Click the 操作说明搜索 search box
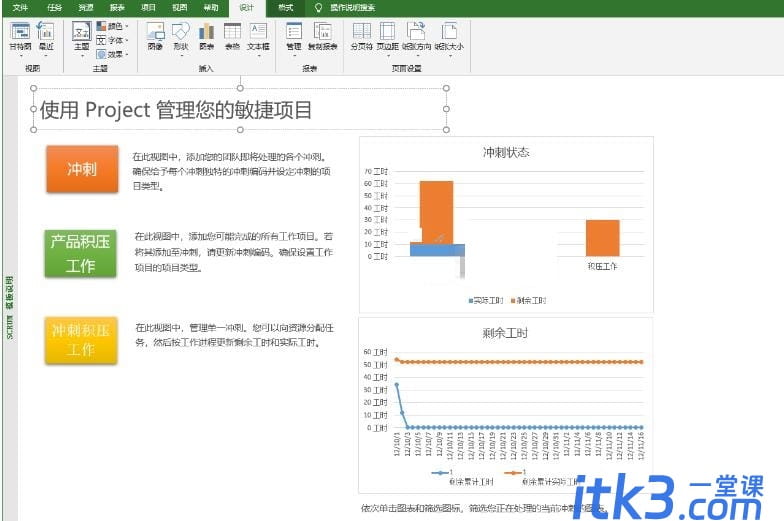 tap(352, 8)
